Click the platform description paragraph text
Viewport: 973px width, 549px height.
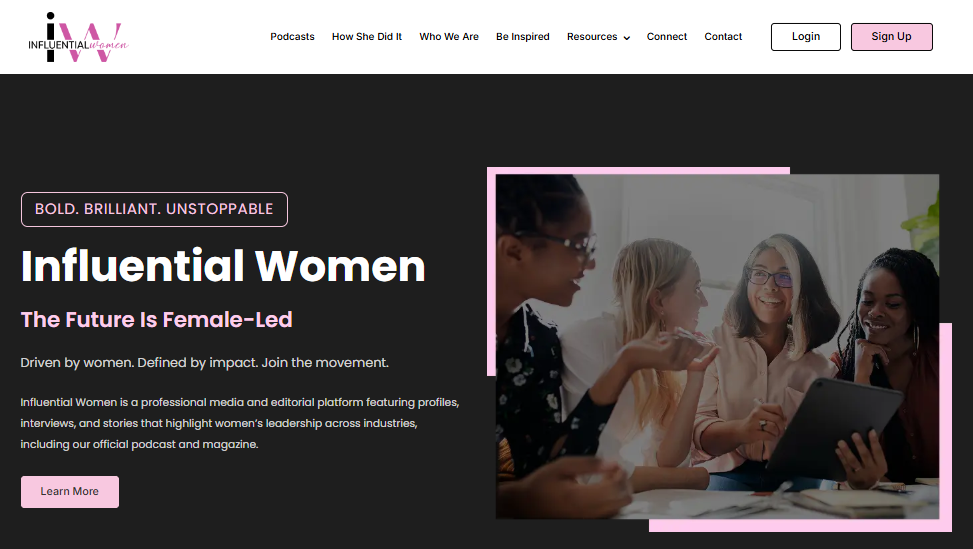240,423
